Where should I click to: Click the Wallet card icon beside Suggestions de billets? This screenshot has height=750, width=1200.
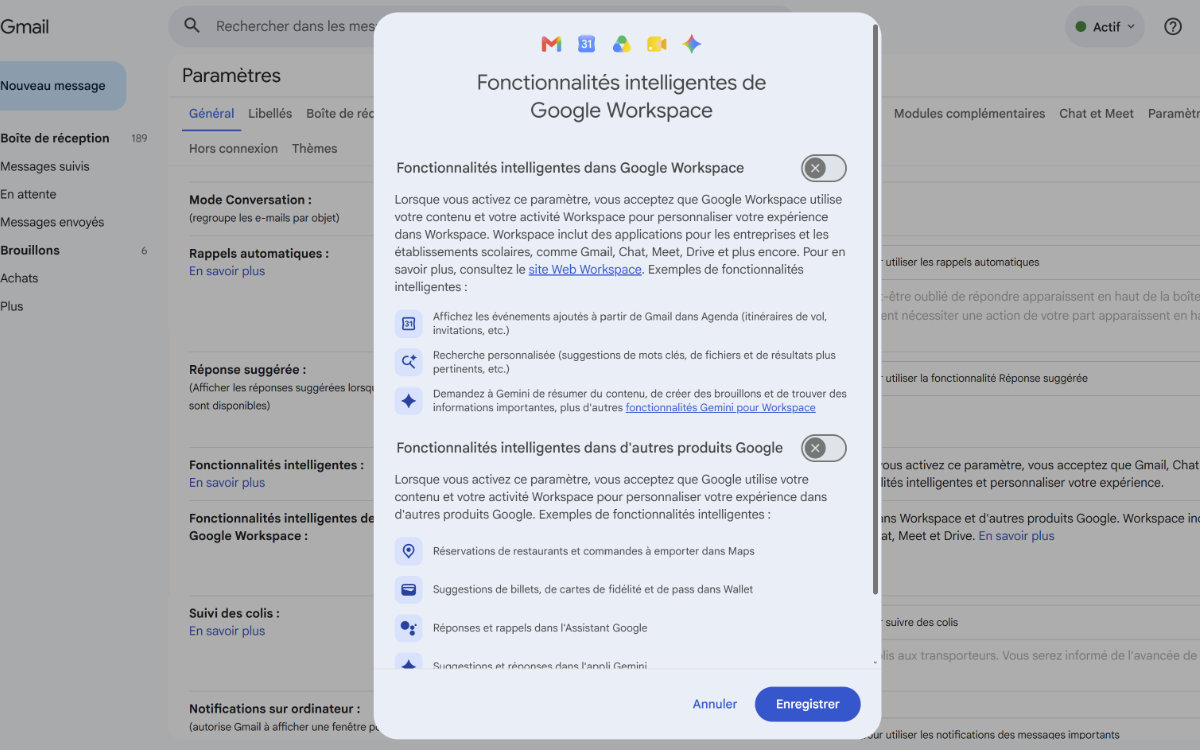tap(408, 590)
